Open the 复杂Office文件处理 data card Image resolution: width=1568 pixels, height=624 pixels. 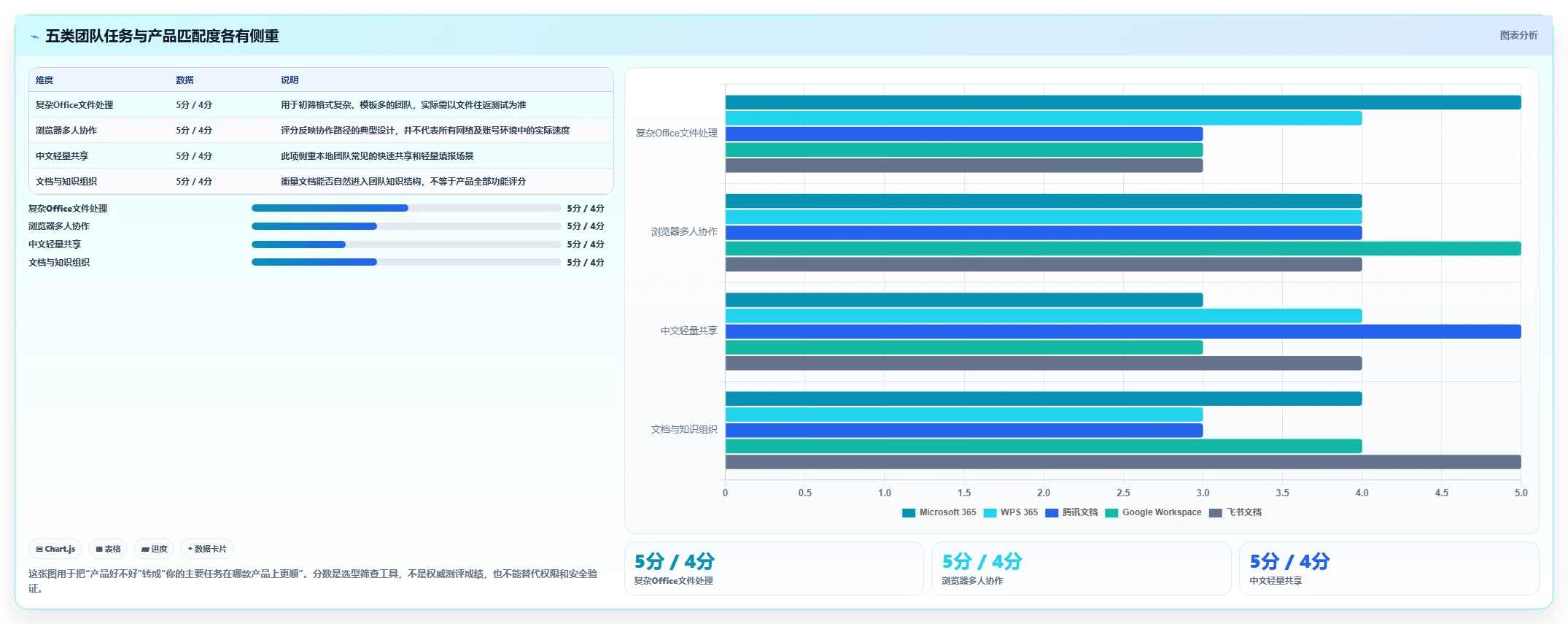point(774,569)
